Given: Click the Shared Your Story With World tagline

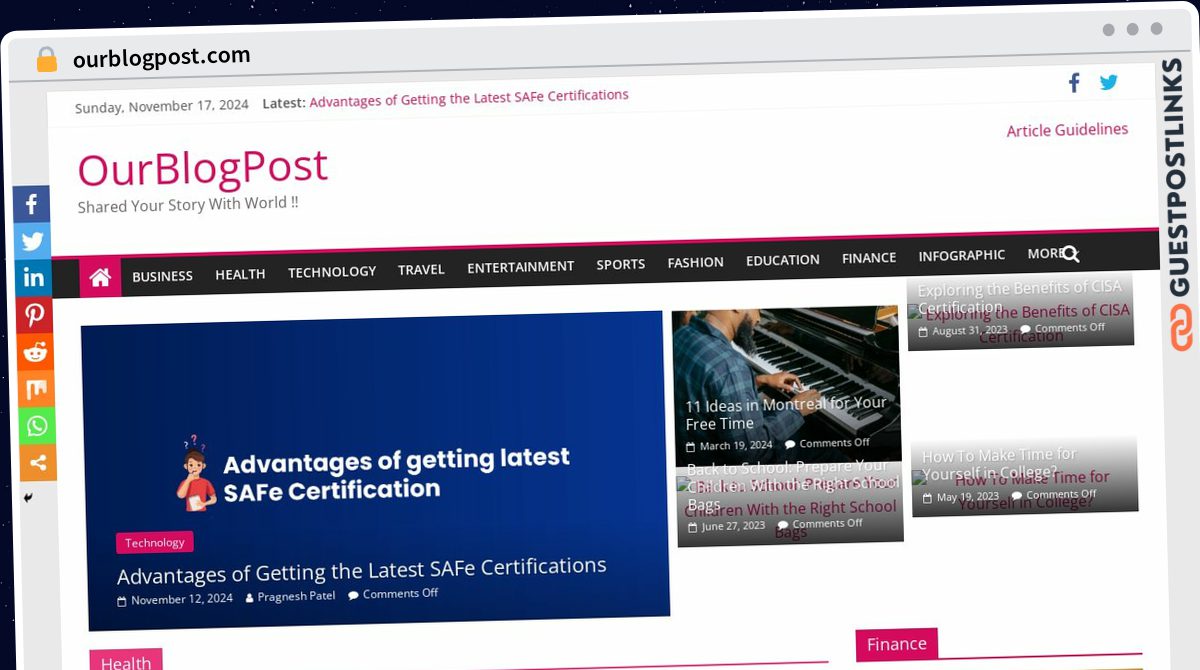Looking at the screenshot, I should click(188, 205).
